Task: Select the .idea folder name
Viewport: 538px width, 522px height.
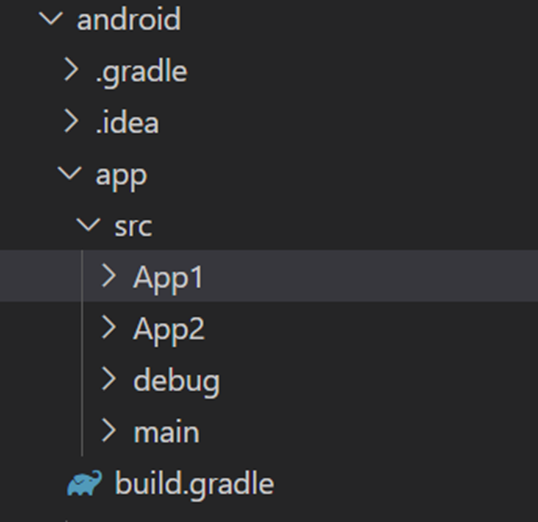Action: [127, 122]
